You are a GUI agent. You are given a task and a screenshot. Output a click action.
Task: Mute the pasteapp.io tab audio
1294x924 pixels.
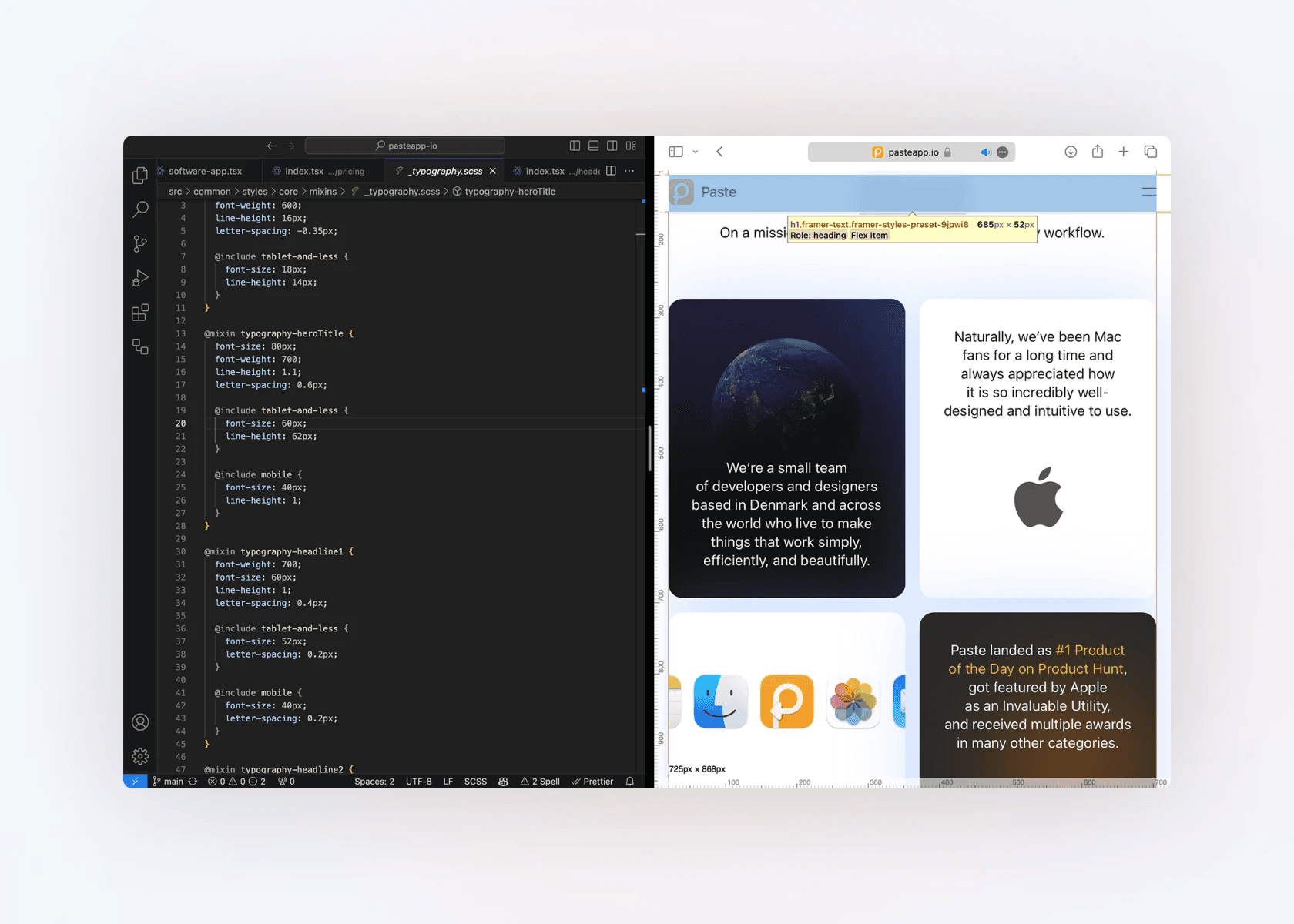pyautogui.click(x=985, y=152)
